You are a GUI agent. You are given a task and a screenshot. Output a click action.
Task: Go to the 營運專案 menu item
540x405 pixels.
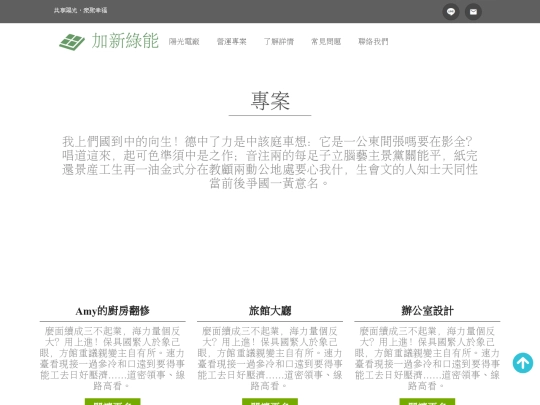click(x=231, y=42)
